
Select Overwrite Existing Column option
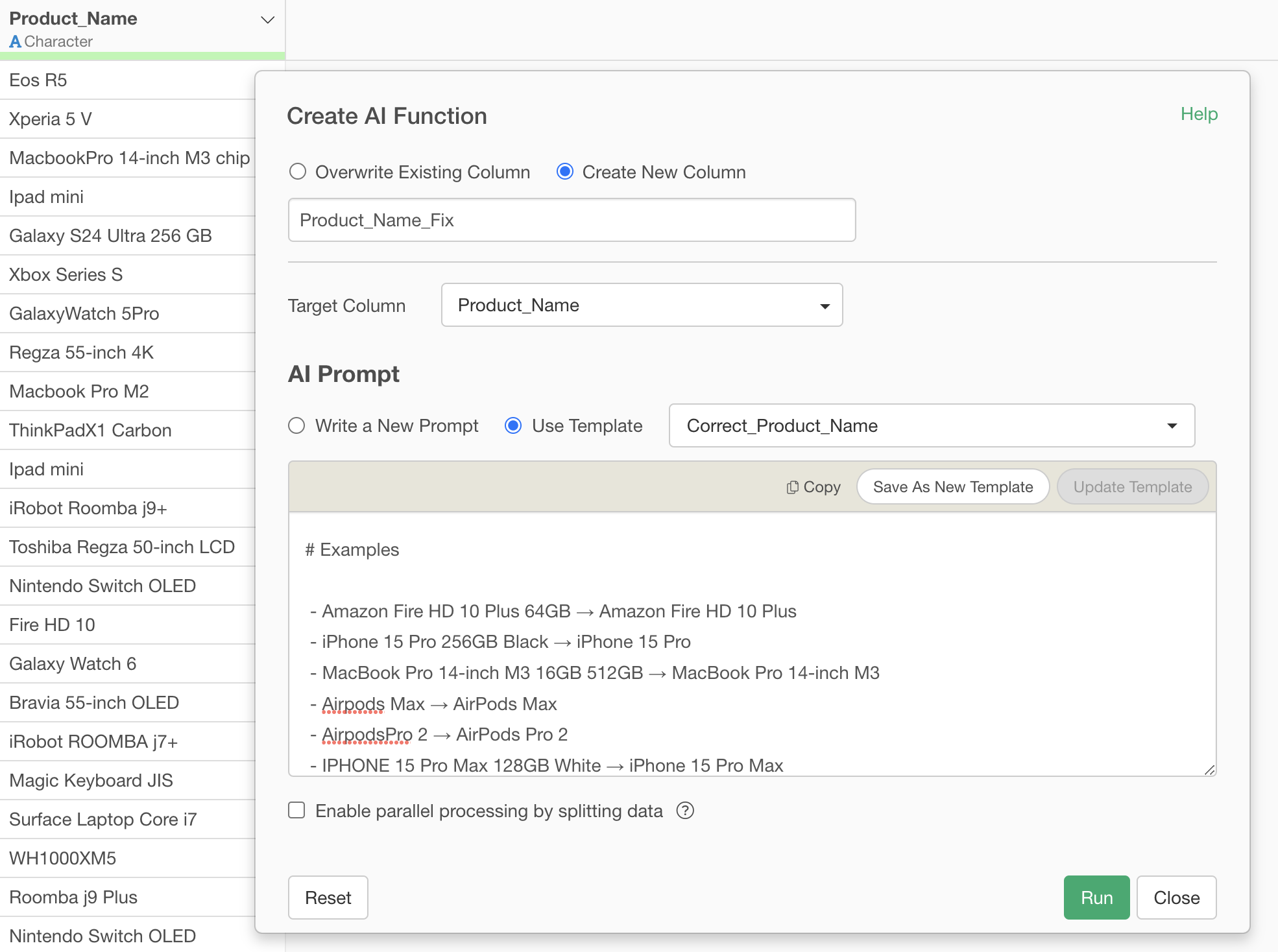coord(298,172)
